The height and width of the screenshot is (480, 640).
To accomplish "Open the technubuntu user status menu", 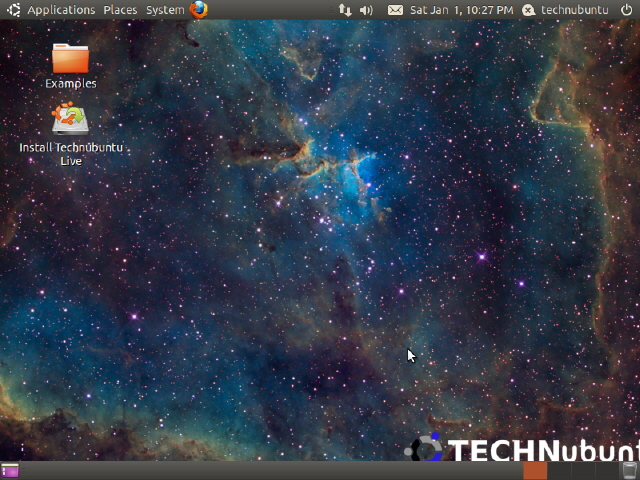I will [x=565, y=10].
